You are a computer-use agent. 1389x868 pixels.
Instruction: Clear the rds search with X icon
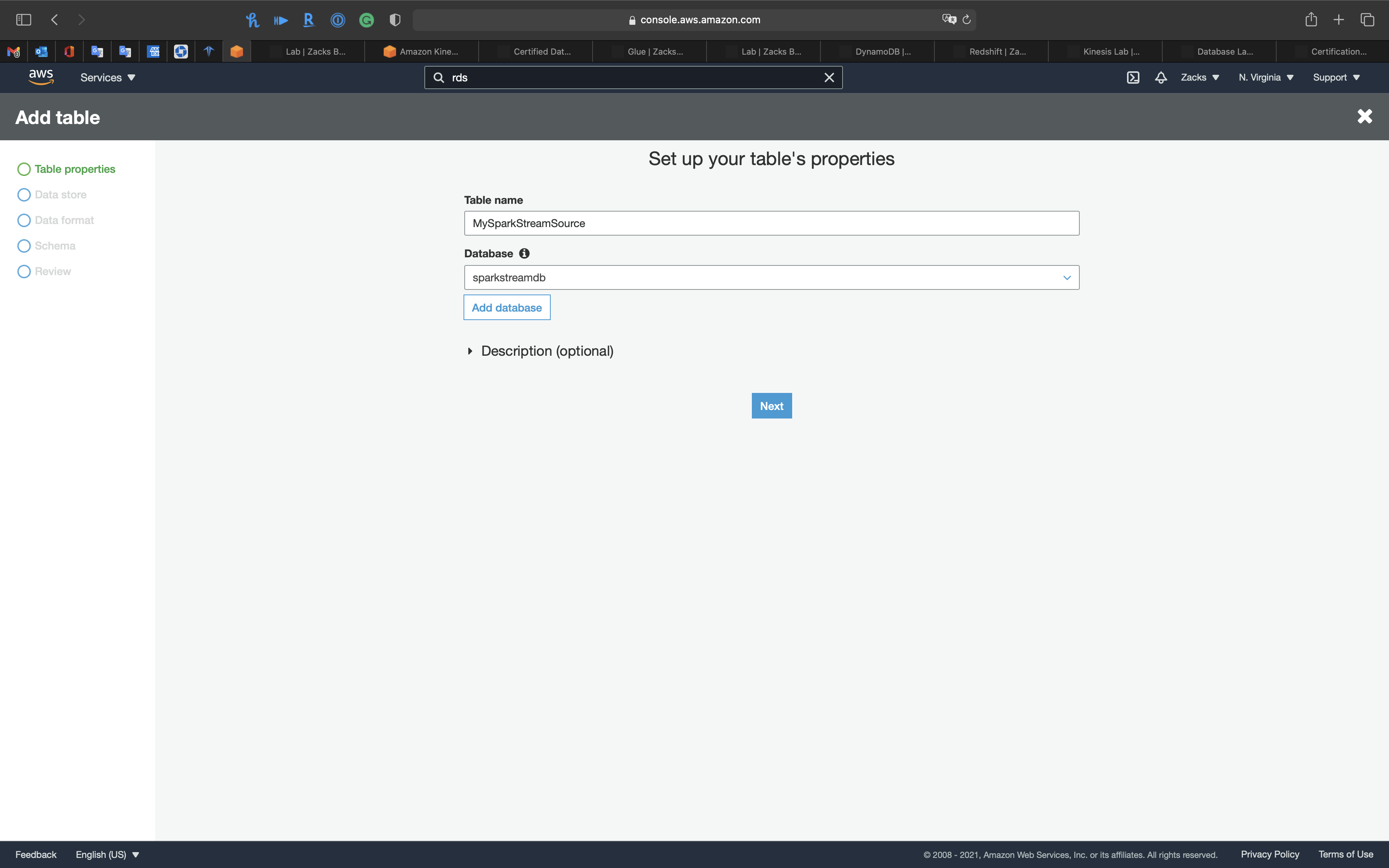click(x=829, y=77)
